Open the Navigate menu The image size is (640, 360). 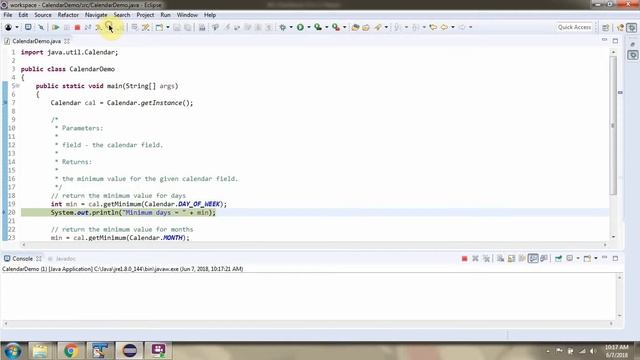click(x=96, y=15)
